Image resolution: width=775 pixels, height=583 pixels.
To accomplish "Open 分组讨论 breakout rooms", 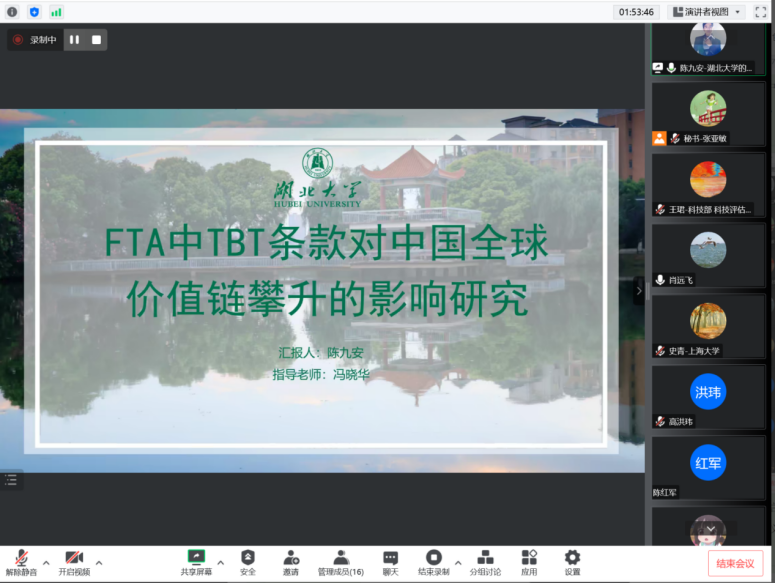I will (485, 563).
